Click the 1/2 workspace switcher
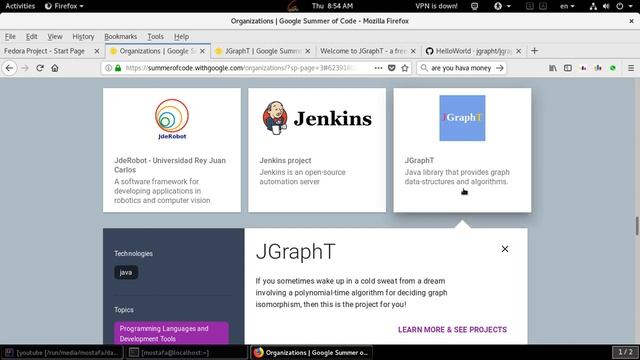Screen dimensions: 640x360 625,352
